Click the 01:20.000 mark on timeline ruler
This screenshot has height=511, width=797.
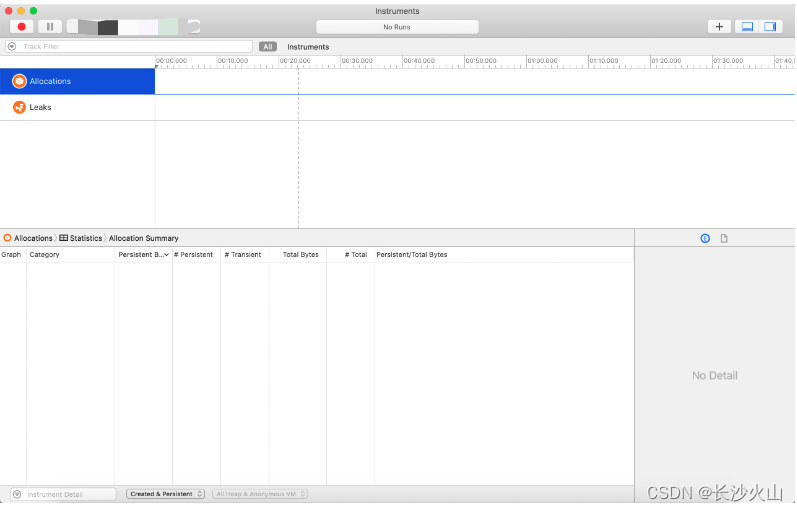point(666,61)
